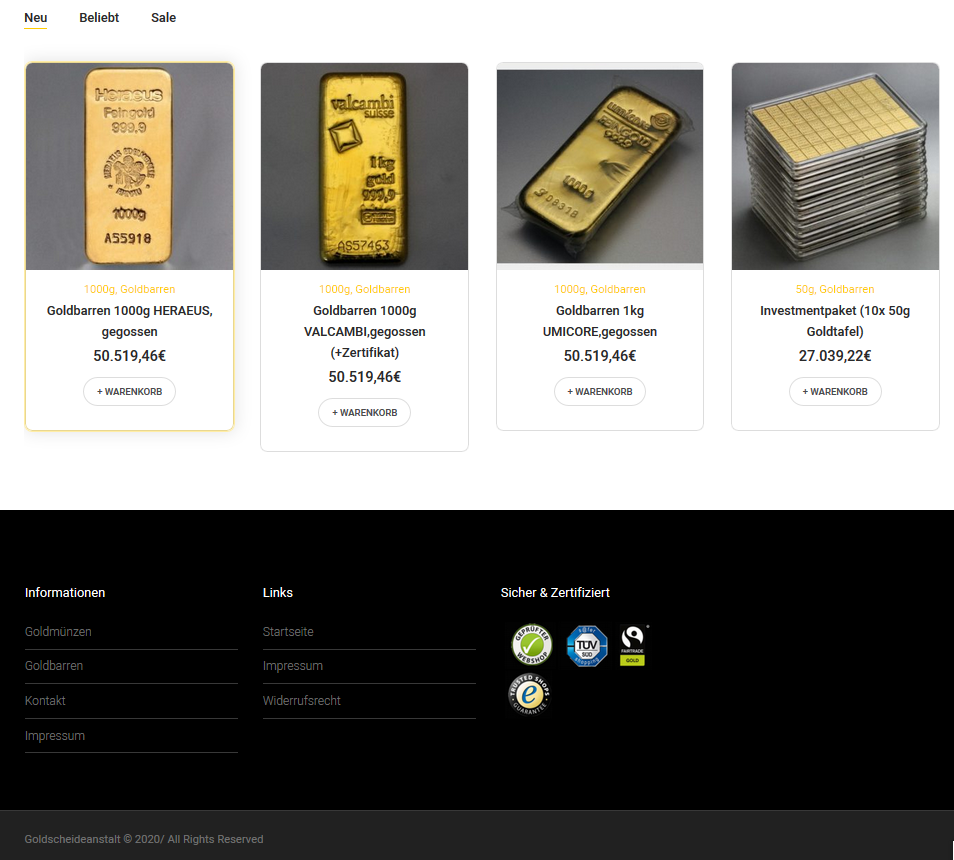Click the Trusted Shops Guarantee badge
Viewport: 954px width, 860px height.
click(x=529, y=694)
